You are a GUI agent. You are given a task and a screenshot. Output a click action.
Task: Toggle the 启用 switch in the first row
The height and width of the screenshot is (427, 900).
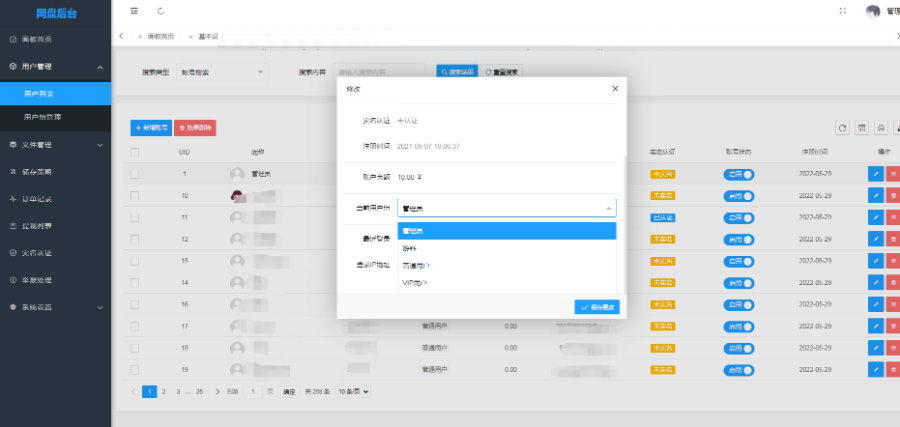tap(739, 174)
